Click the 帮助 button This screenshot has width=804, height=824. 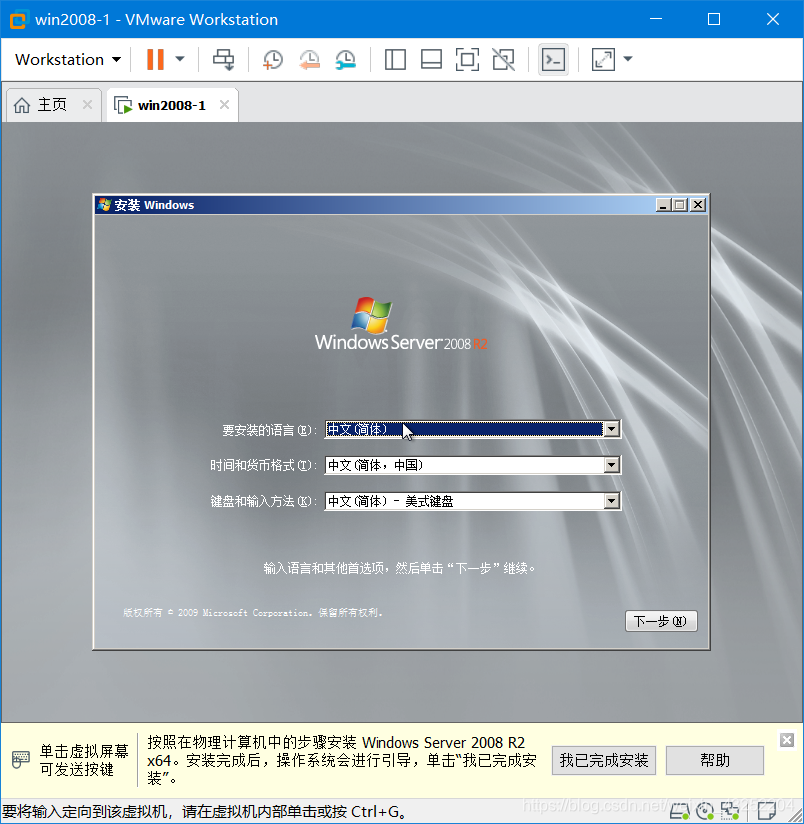pyautogui.click(x=715, y=760)
